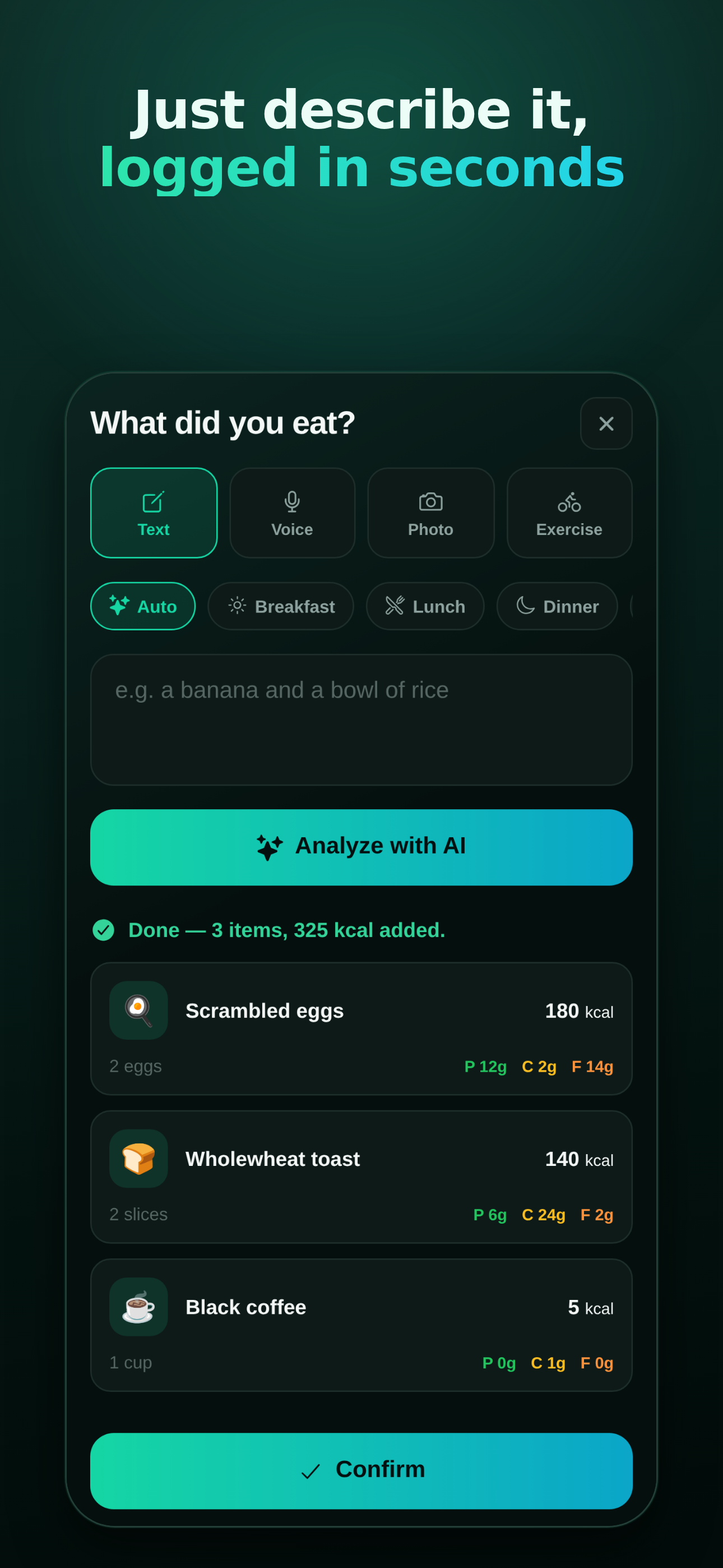Pick the Dinner meal chip
Viewport: 723px width, 1568px height.
coord(557,606)
